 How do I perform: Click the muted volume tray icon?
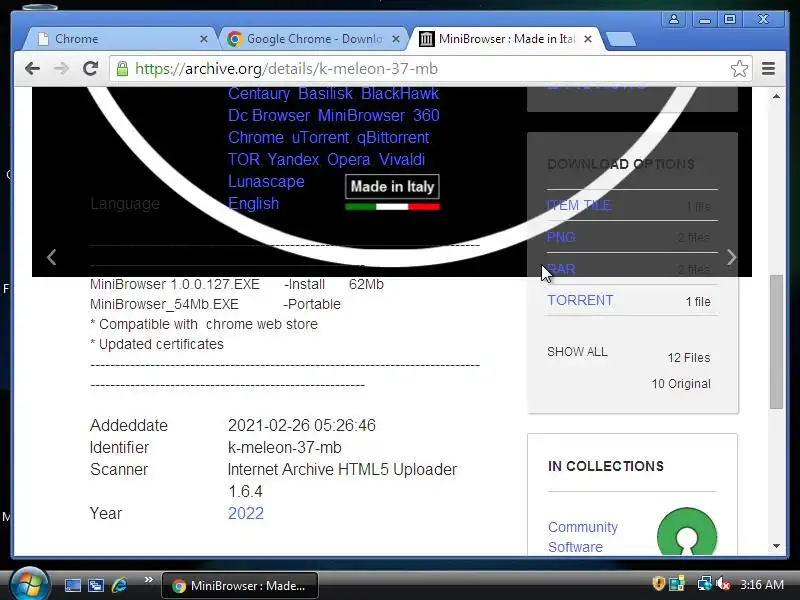pos(723,583)
